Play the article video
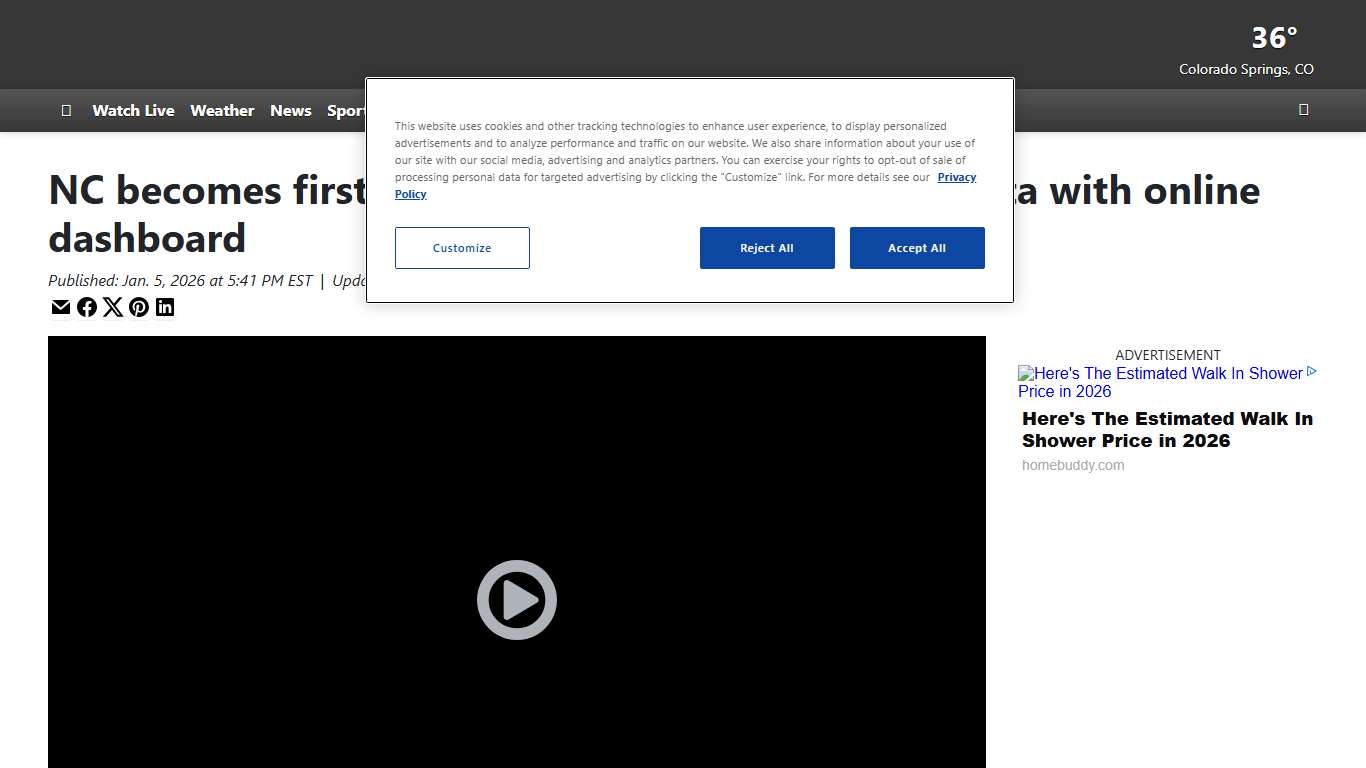The width and height of the screenshot is (1366, 768). (516, 600)
